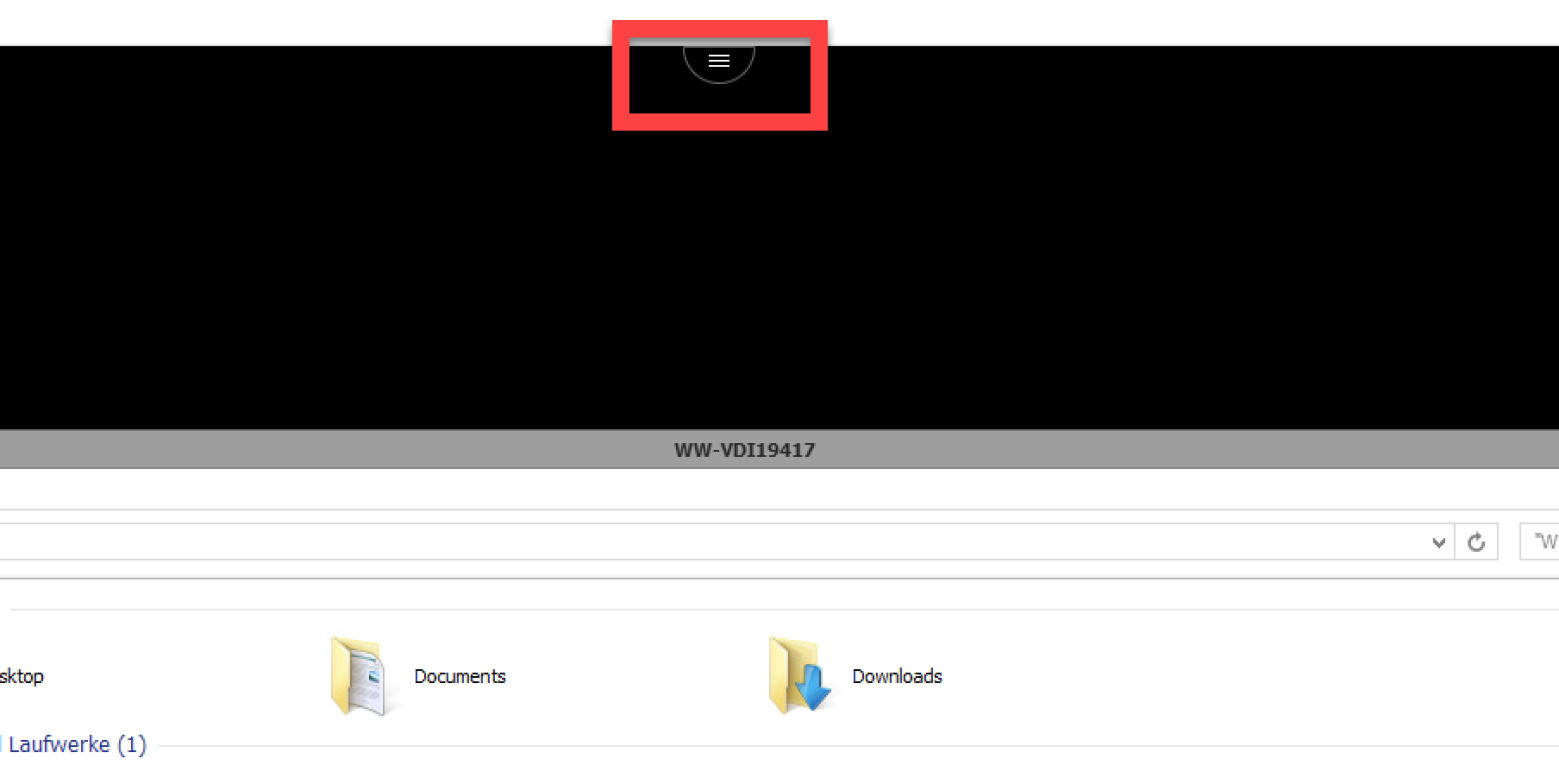This screenshot has height=777, width=1559.
Task: Open the Downloads folder icon
Action: 799,676
